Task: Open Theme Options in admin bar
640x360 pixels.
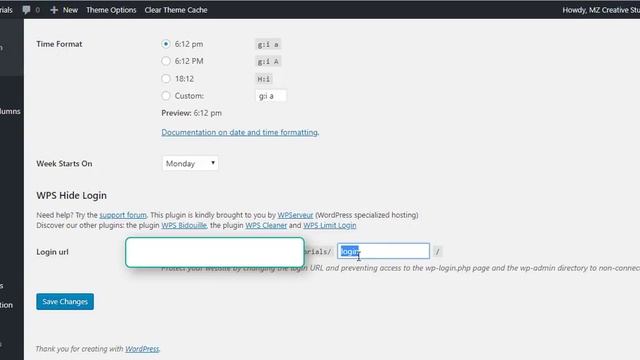Action: click(111, 10)
